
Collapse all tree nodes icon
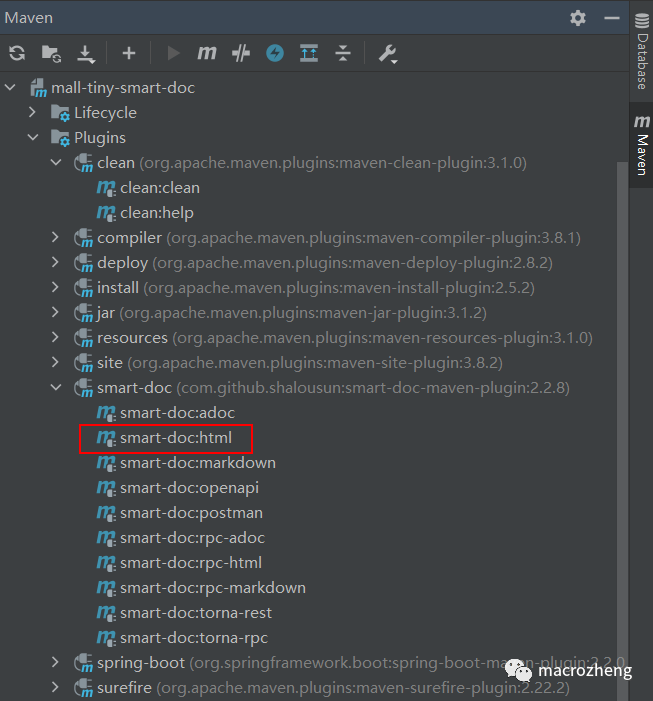point(343,53)
